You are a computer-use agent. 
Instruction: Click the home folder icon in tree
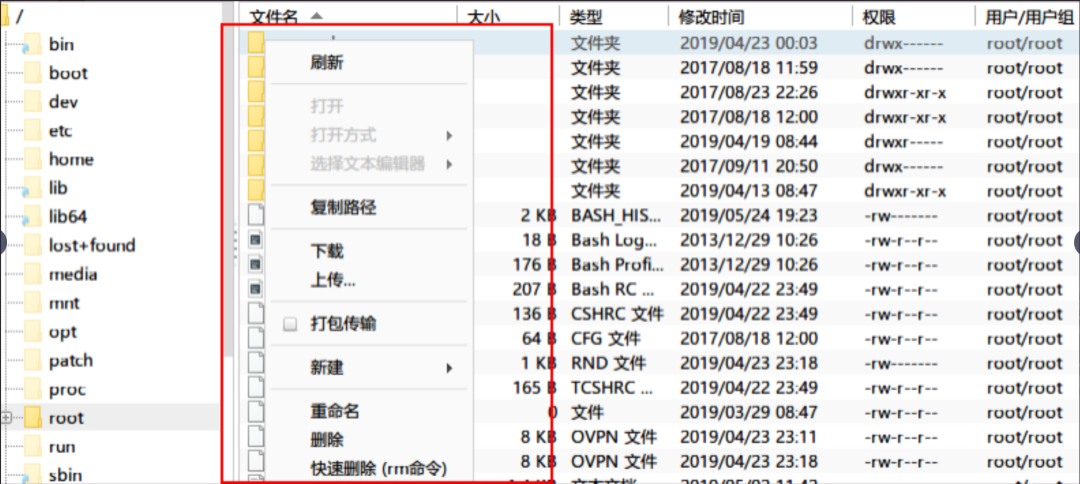pyautogui.click(x=32, y=159)
